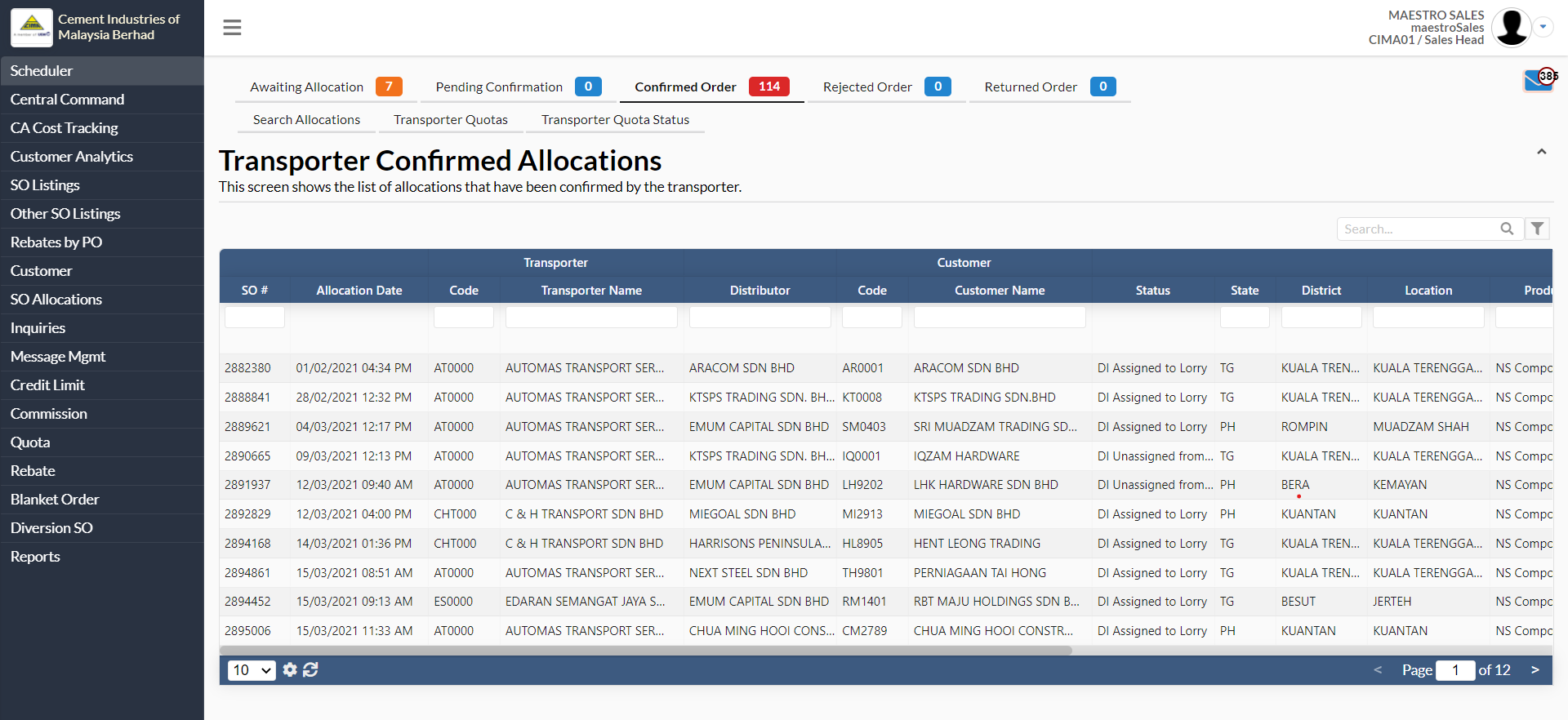This screenshot has width=1568, height=720.
Task: Open the mail notifications envelope icon
Action: [1539, 80]
